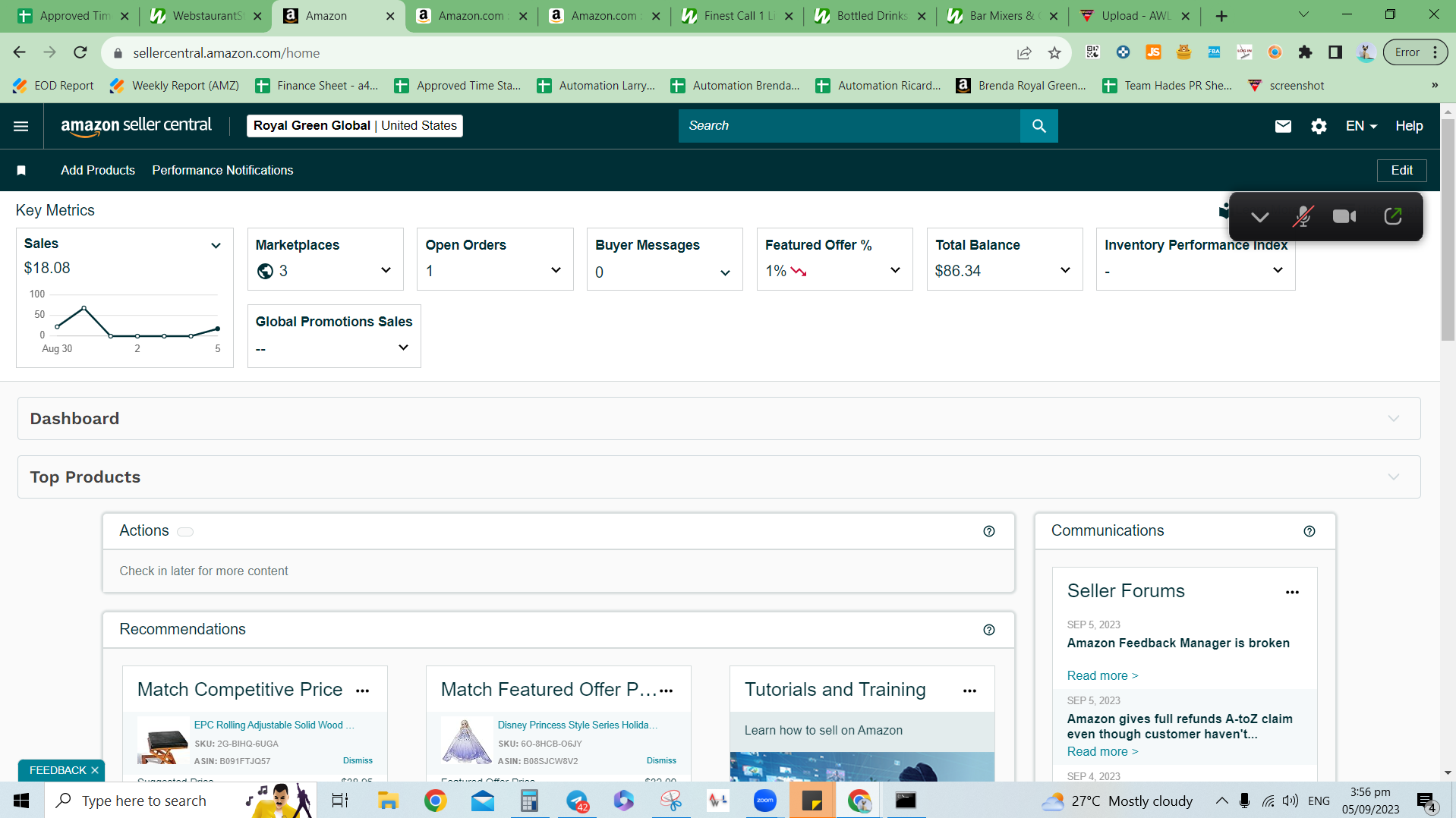Click the magnifier search button
The width and height of the screenshot is (1456, 818).
[x=1038, y=126]
